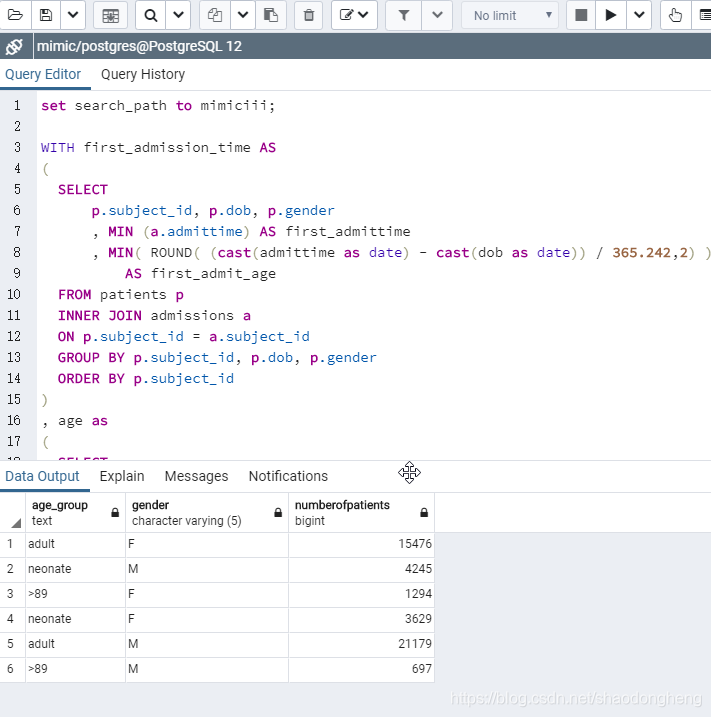Click the numberofpatients column header
Screen dimensions: 711x717
tap(361, 513)
